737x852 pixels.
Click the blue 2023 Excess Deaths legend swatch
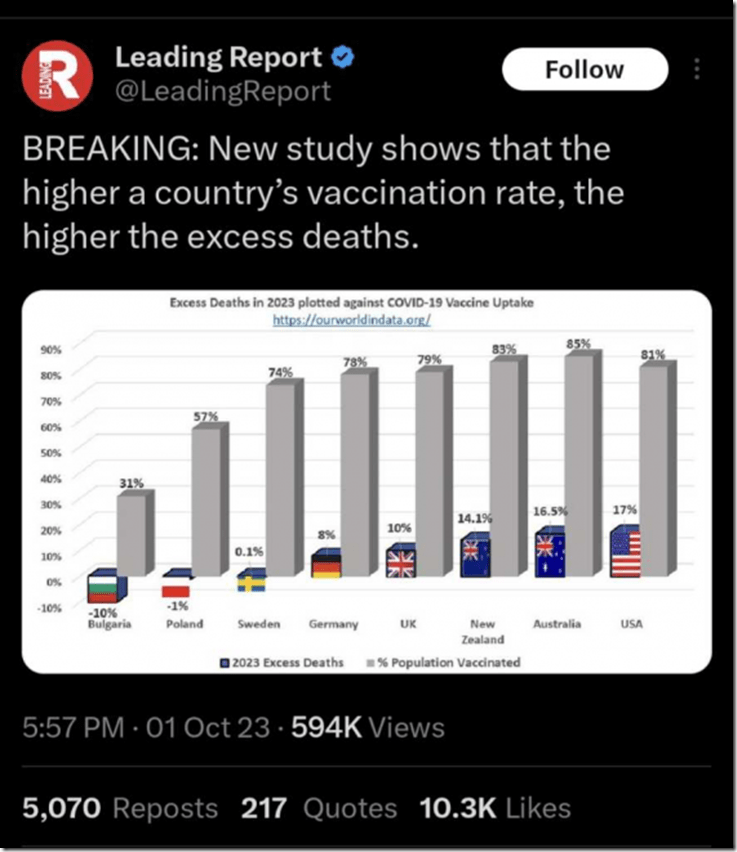[x=225, y=662]
